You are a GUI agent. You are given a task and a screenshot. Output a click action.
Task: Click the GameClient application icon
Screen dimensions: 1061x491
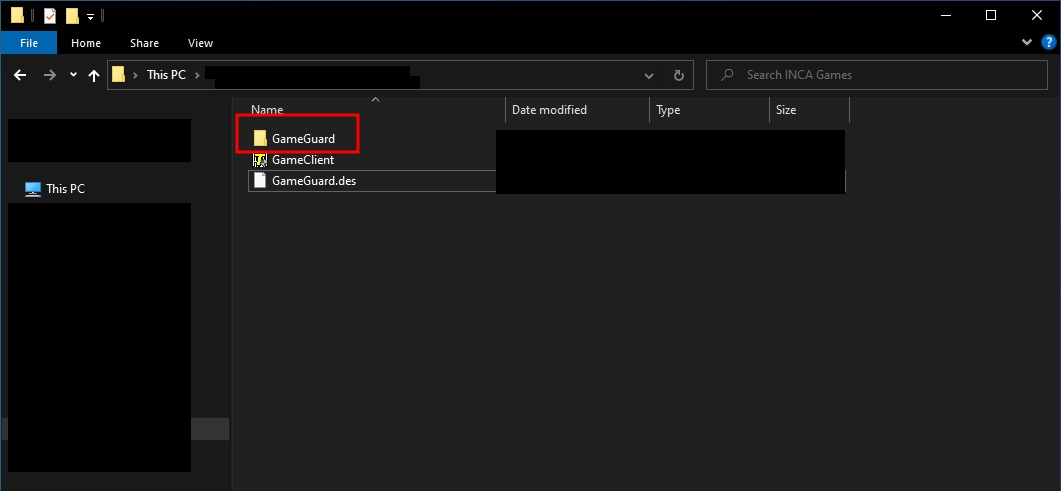pos(260,160)
